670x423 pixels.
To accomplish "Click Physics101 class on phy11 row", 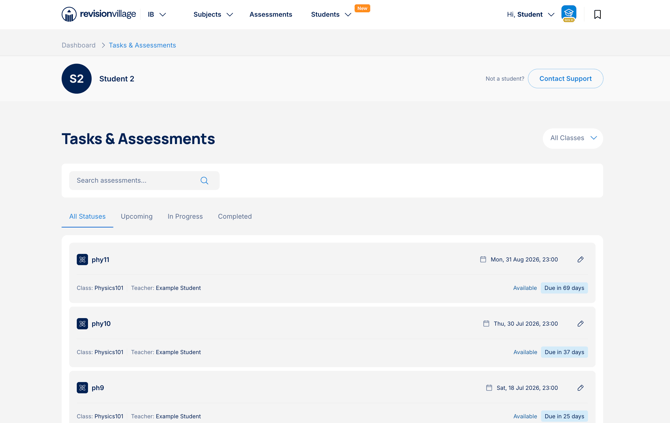I will click(x=109, y=288).
